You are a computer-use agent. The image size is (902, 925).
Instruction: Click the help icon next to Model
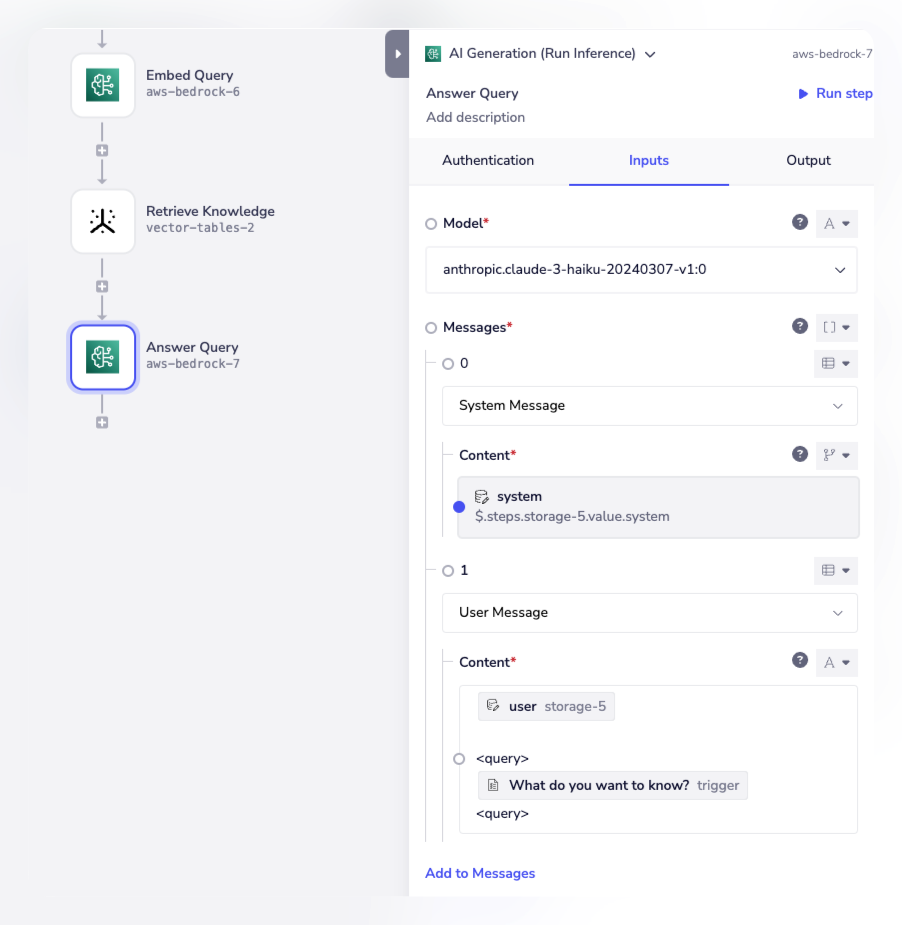[x=800, y=223]
